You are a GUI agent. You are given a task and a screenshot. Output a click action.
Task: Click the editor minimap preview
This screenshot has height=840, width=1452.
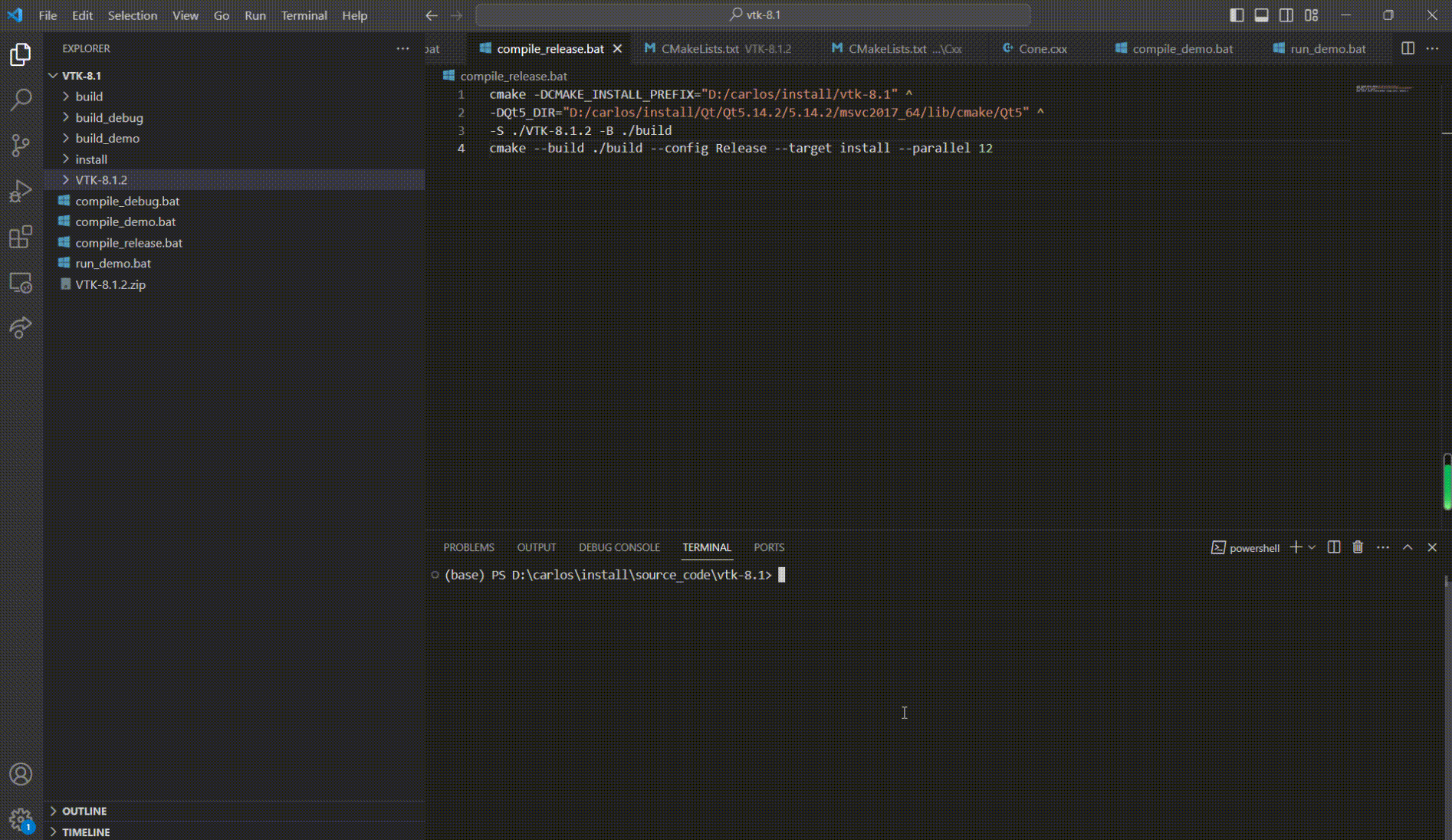(1385, 89)
